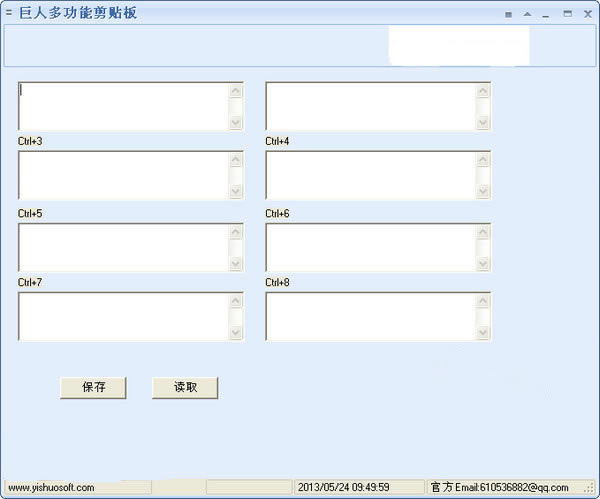Open the www.yishuosoft.com status bar link

coord(51,488)
